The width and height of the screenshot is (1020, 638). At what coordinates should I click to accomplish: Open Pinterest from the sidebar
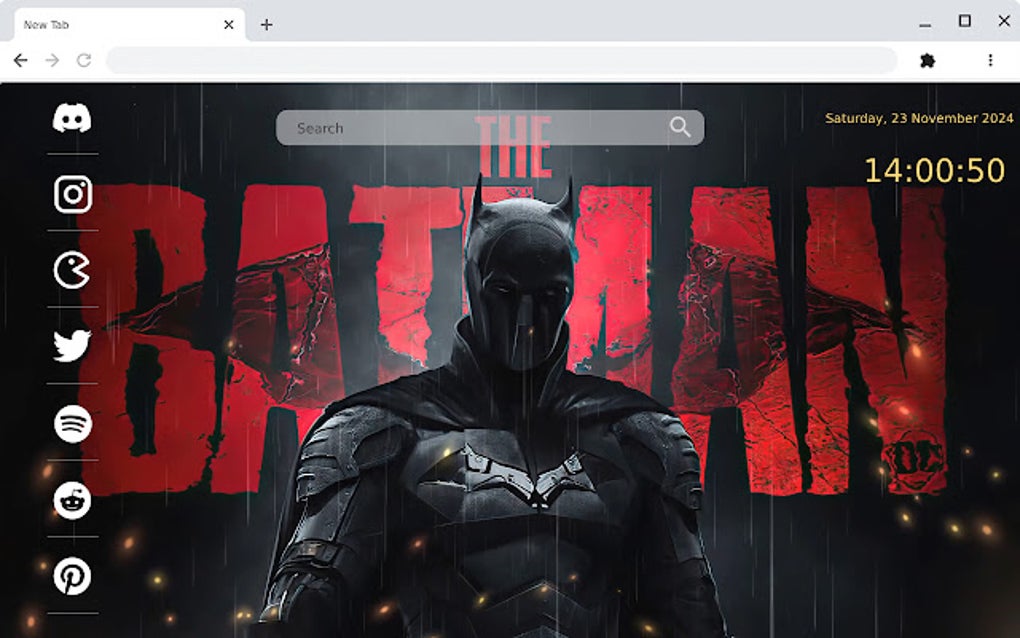pyautogui.click(x=70, y=577)
